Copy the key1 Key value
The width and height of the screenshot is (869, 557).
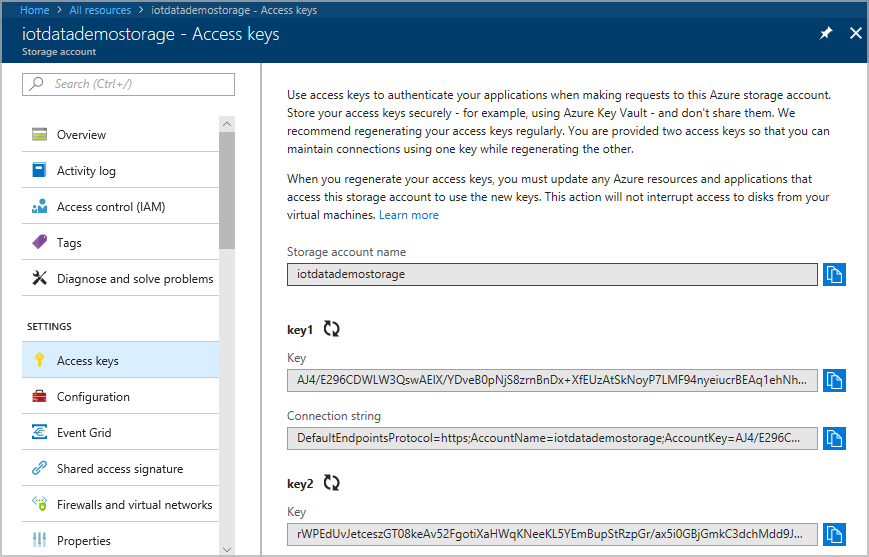[834, 380]
